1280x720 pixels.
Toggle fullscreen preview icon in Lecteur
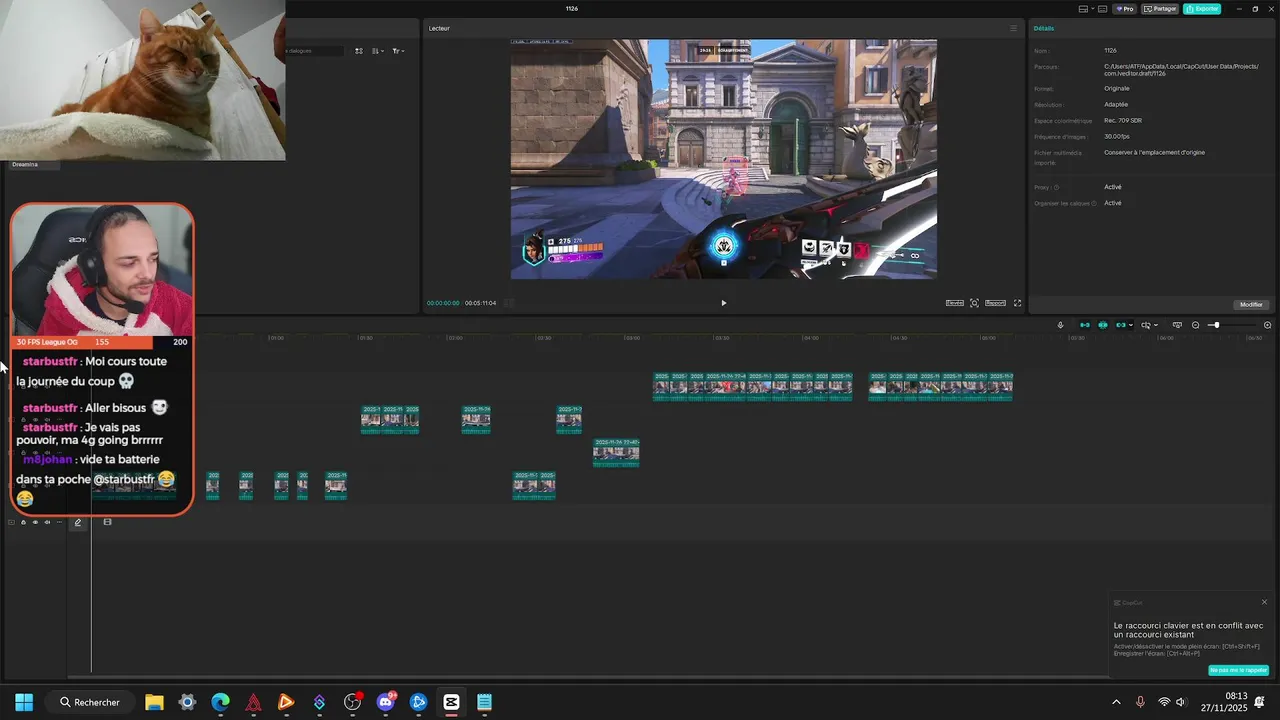1018,303
